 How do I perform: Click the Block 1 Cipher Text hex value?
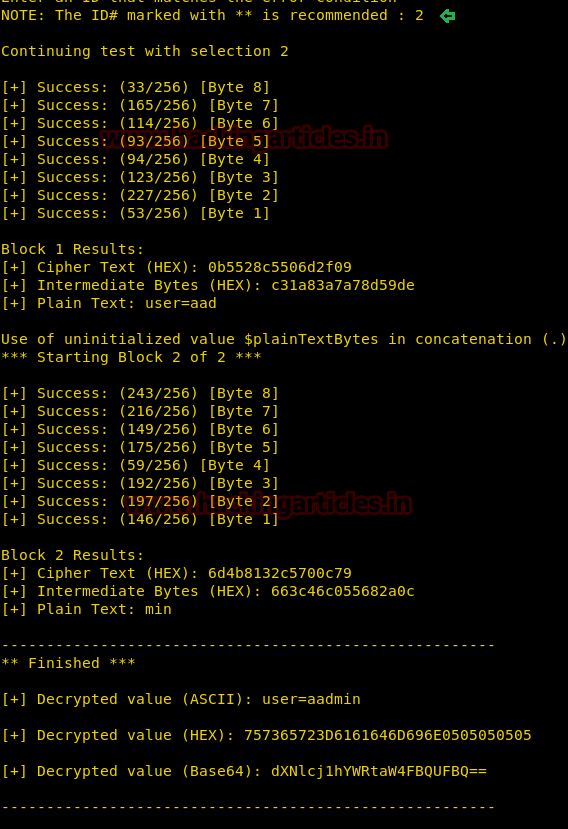click(280, 267)
